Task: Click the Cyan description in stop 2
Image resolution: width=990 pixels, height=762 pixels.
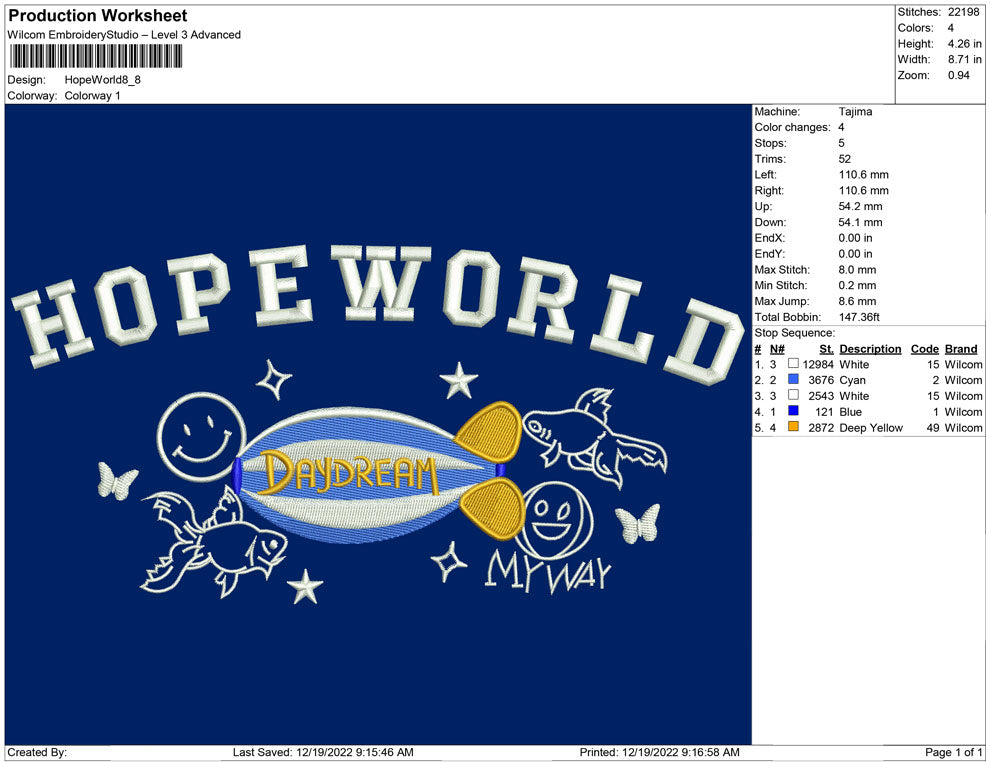Action: pos(852,380)
